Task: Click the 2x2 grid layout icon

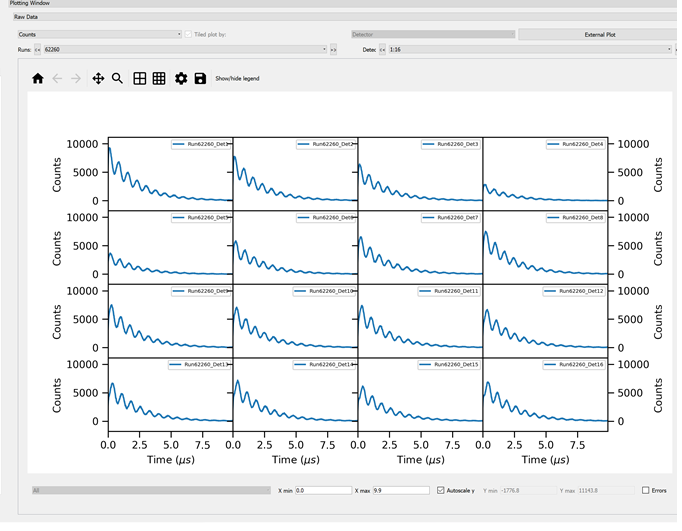Action: point(140,78)
